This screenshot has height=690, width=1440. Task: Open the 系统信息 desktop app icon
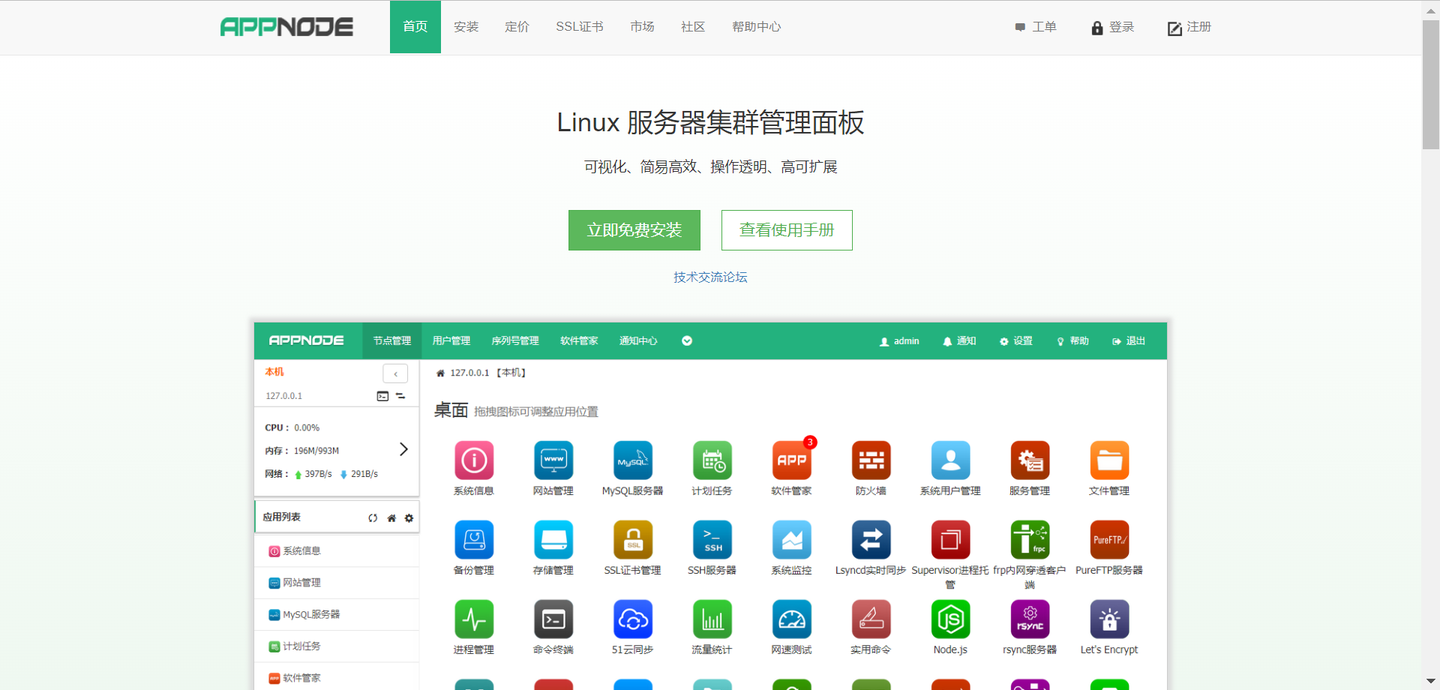(474, 461)
